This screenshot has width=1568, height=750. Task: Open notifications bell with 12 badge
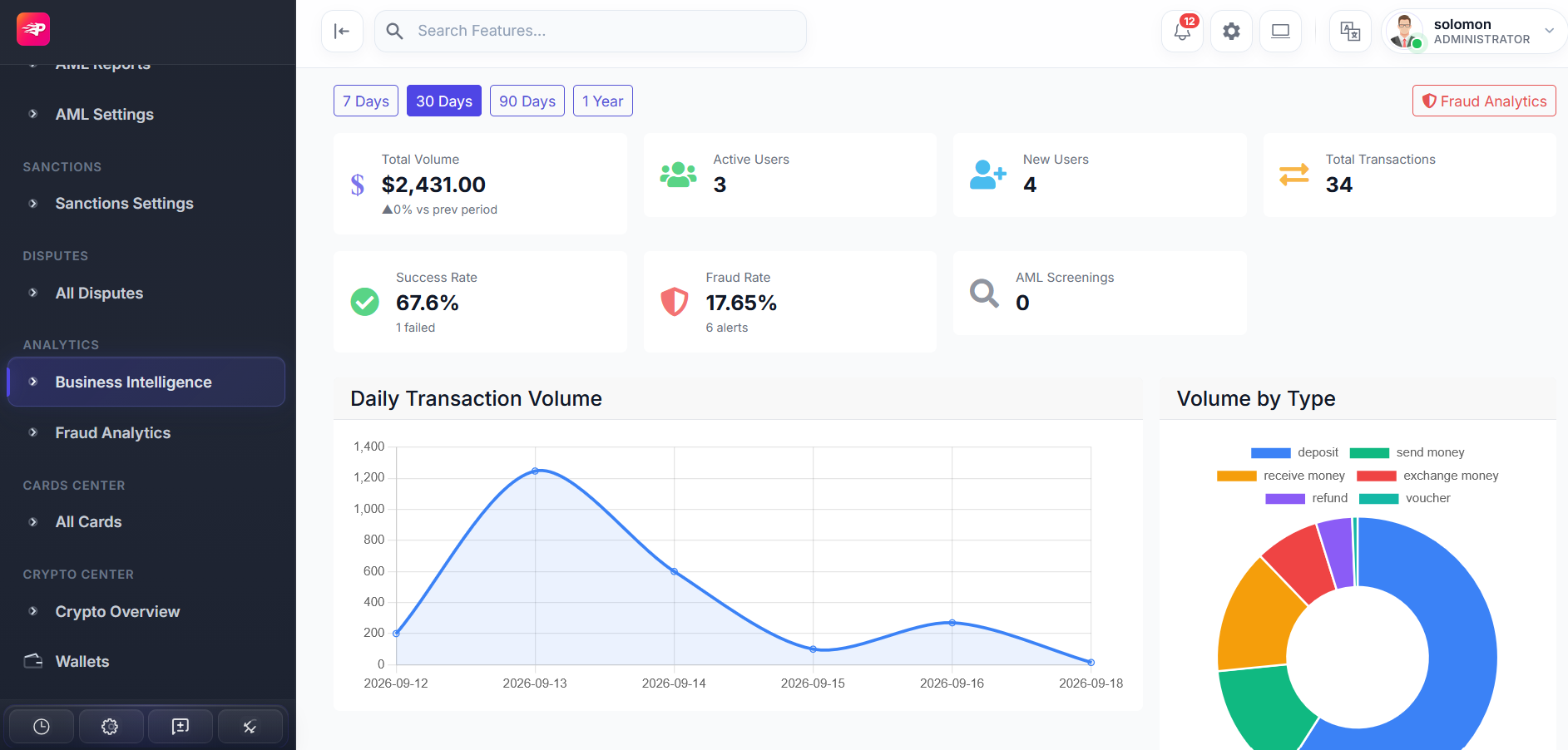(1182, 32)
